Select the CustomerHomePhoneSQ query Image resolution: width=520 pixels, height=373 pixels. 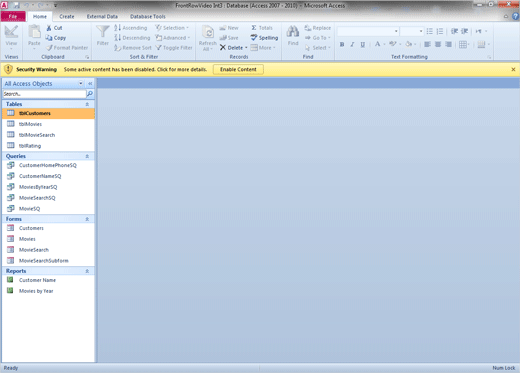[48, 165]
